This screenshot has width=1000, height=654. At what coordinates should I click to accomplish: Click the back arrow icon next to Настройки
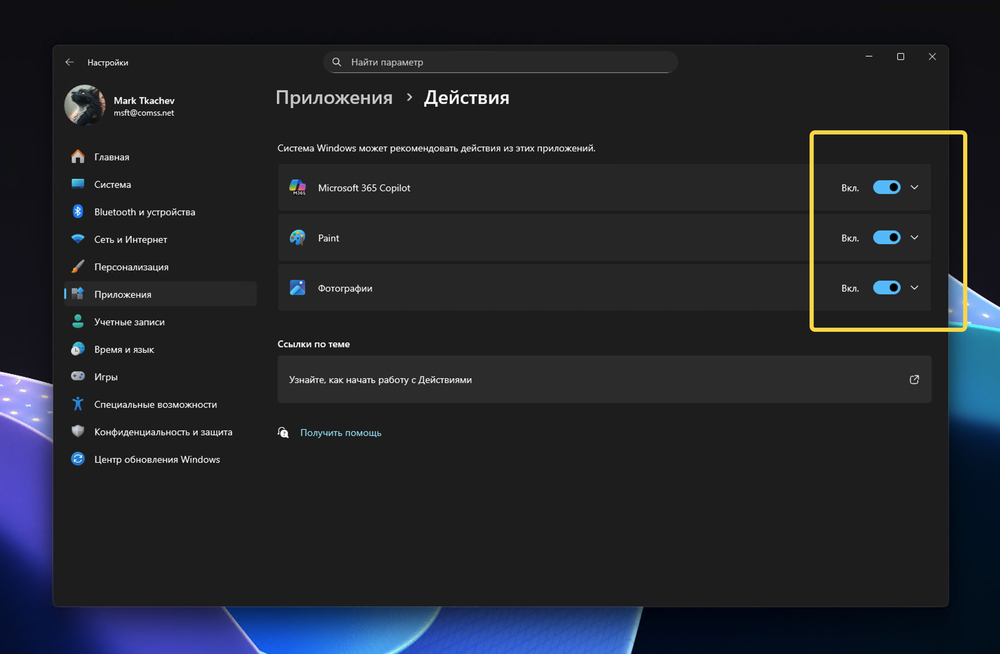pos(70,62)
